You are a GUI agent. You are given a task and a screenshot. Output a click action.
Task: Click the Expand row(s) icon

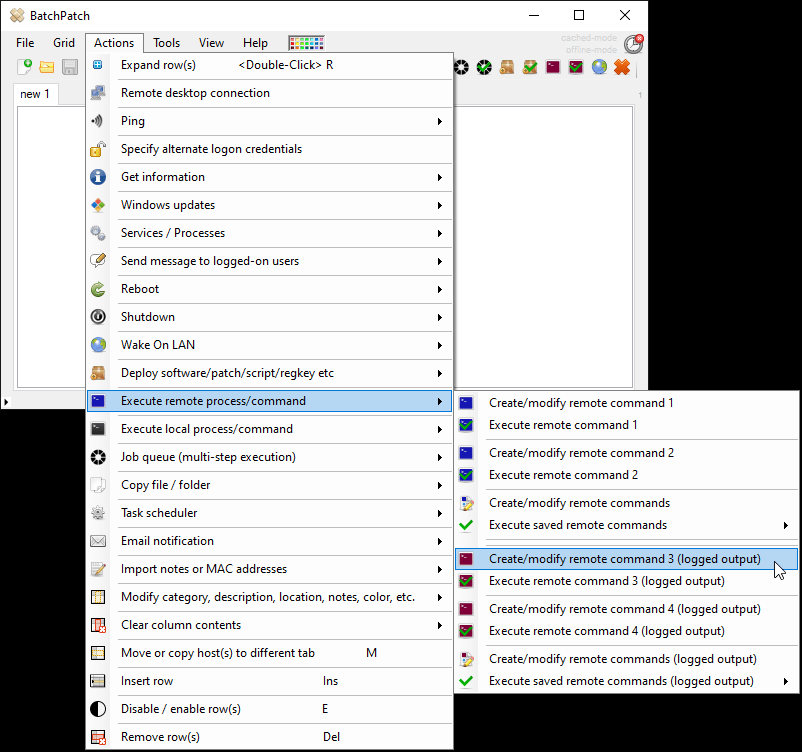click(x=98, y=65)
